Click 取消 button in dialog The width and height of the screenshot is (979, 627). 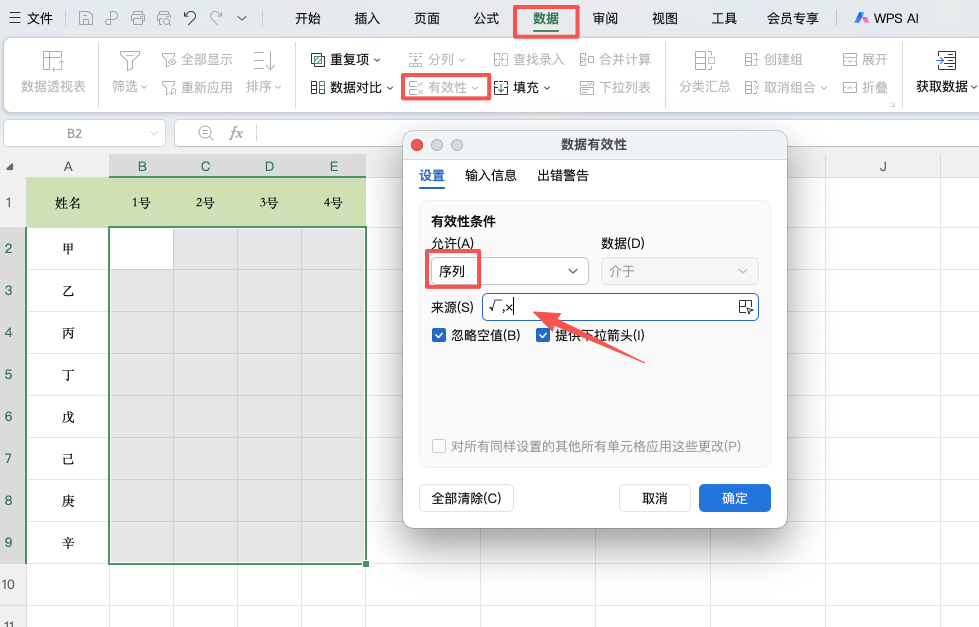(655, 498)
